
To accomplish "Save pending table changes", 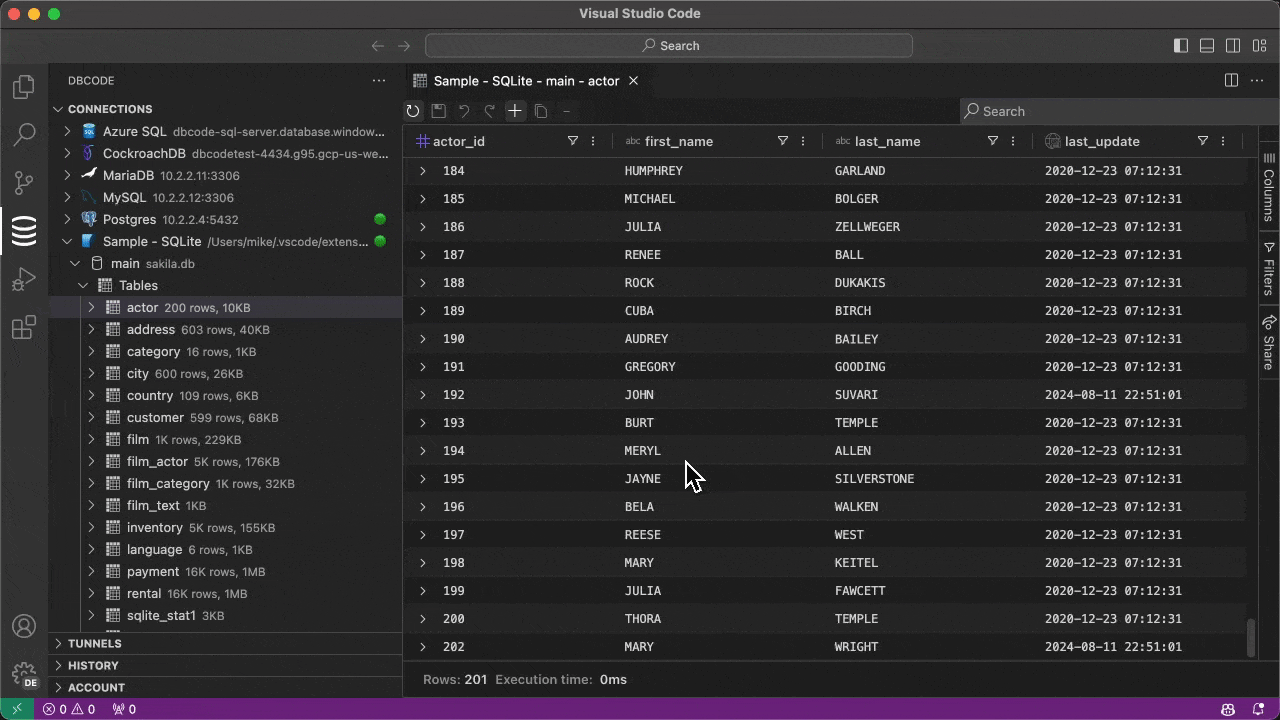I will [439, 111].
